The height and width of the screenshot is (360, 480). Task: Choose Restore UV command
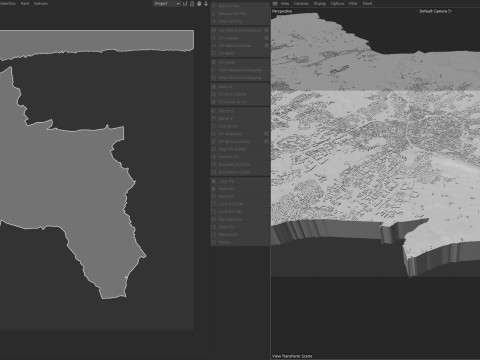(240, 235)
